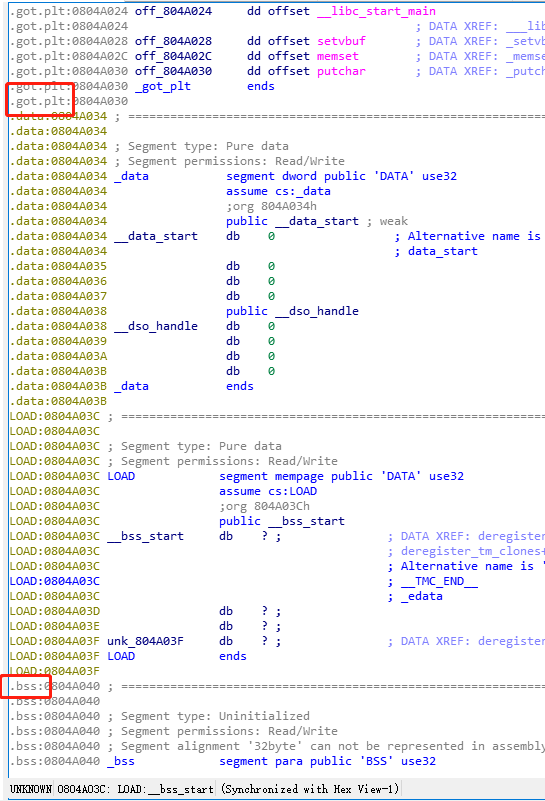Click the ';org 804A034h' comment
This screenshot has height=801, width=545.
pos(271,206)
